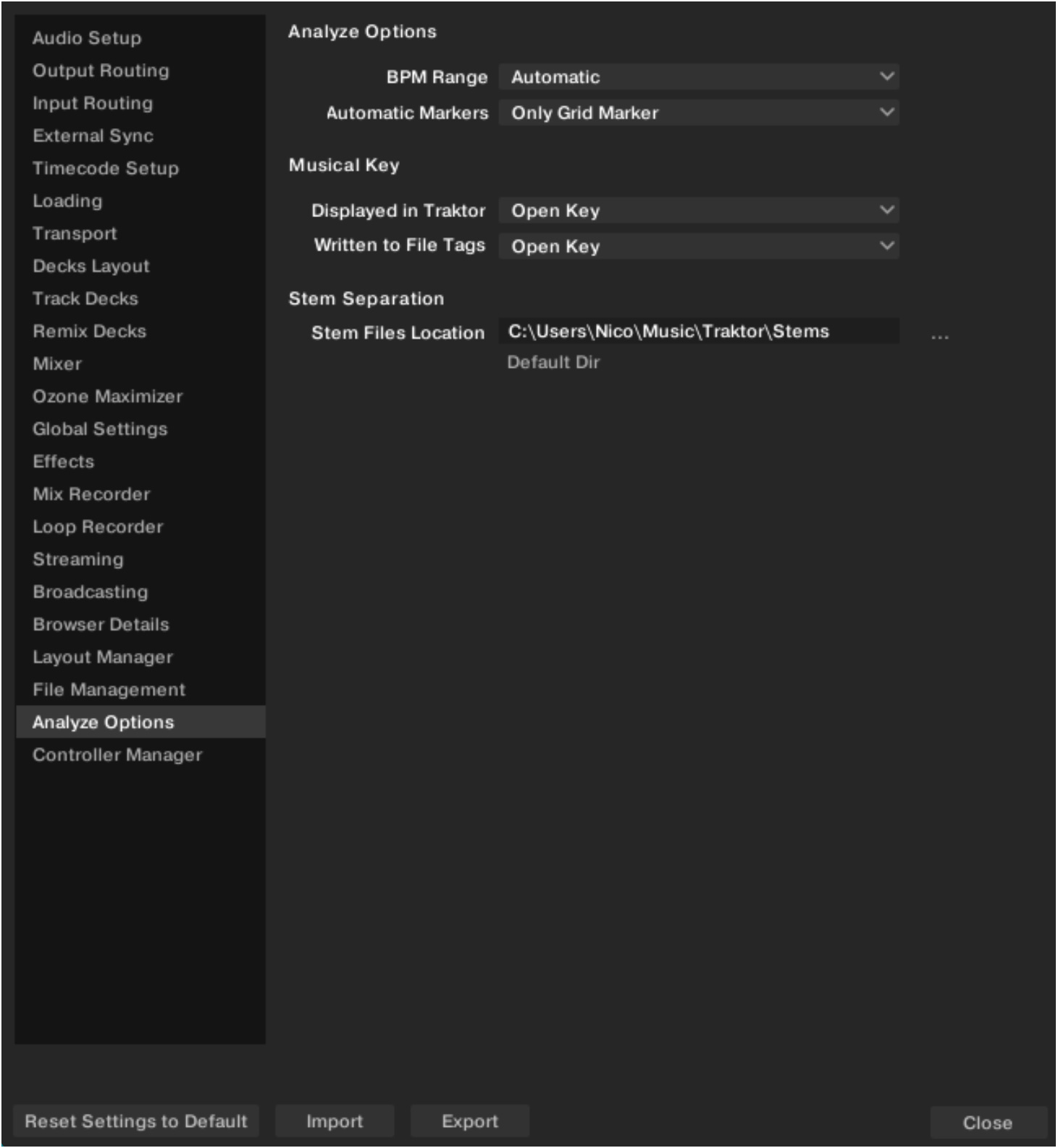Import preferences with Import button

(335, 1121)
